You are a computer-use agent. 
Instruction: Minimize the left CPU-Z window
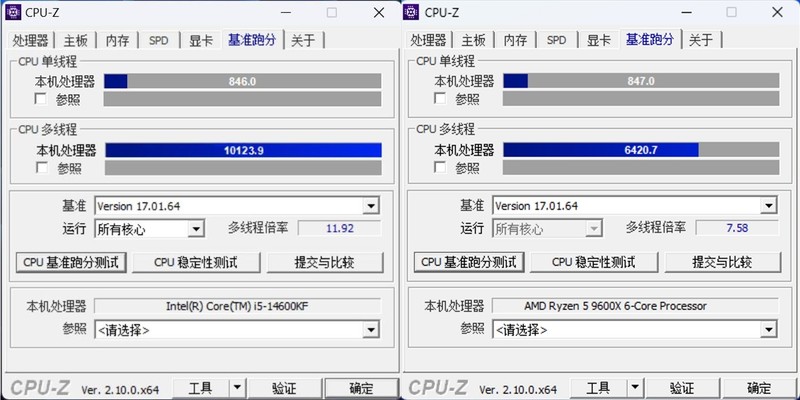(x=285, y=13)
